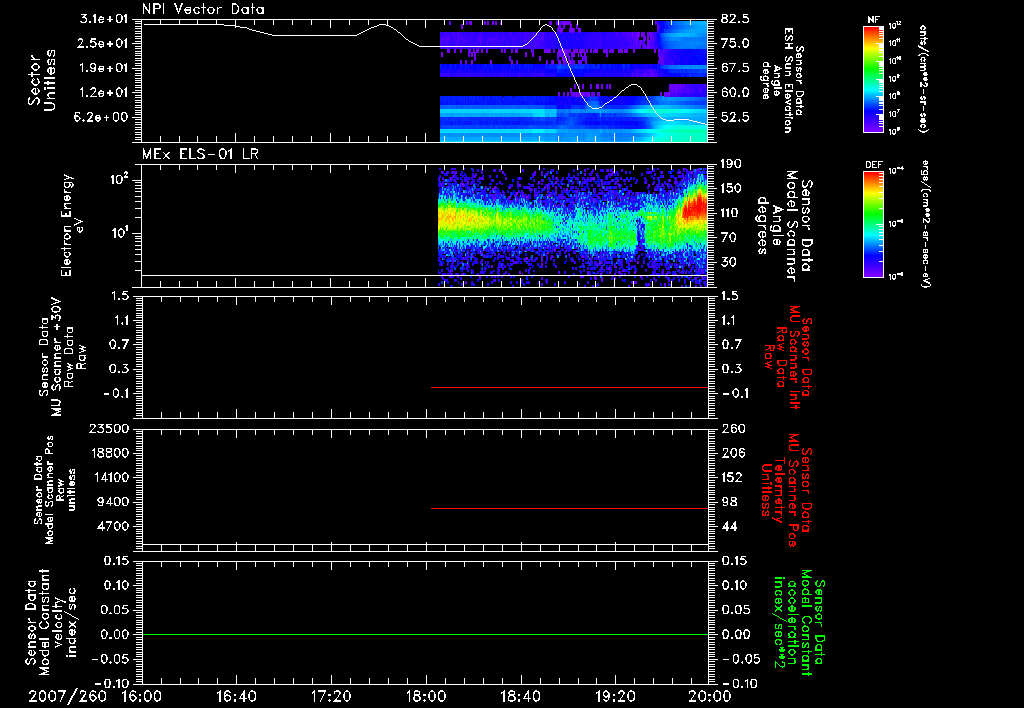Click the "2007/260" date label

67,696
